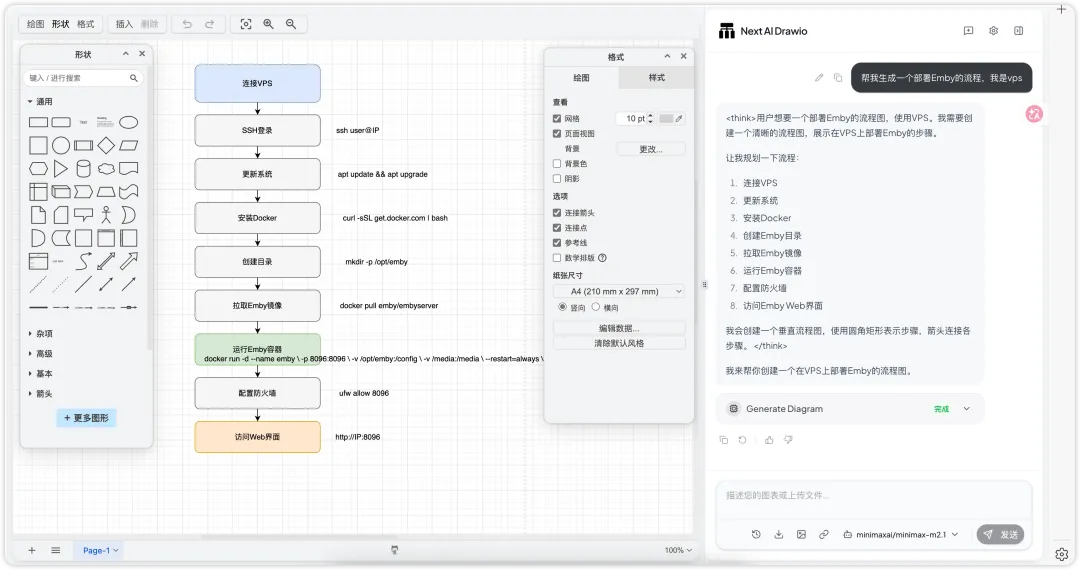
Task: Collapse the Next AI Drawio chat panel
Action: (1019, 31)
